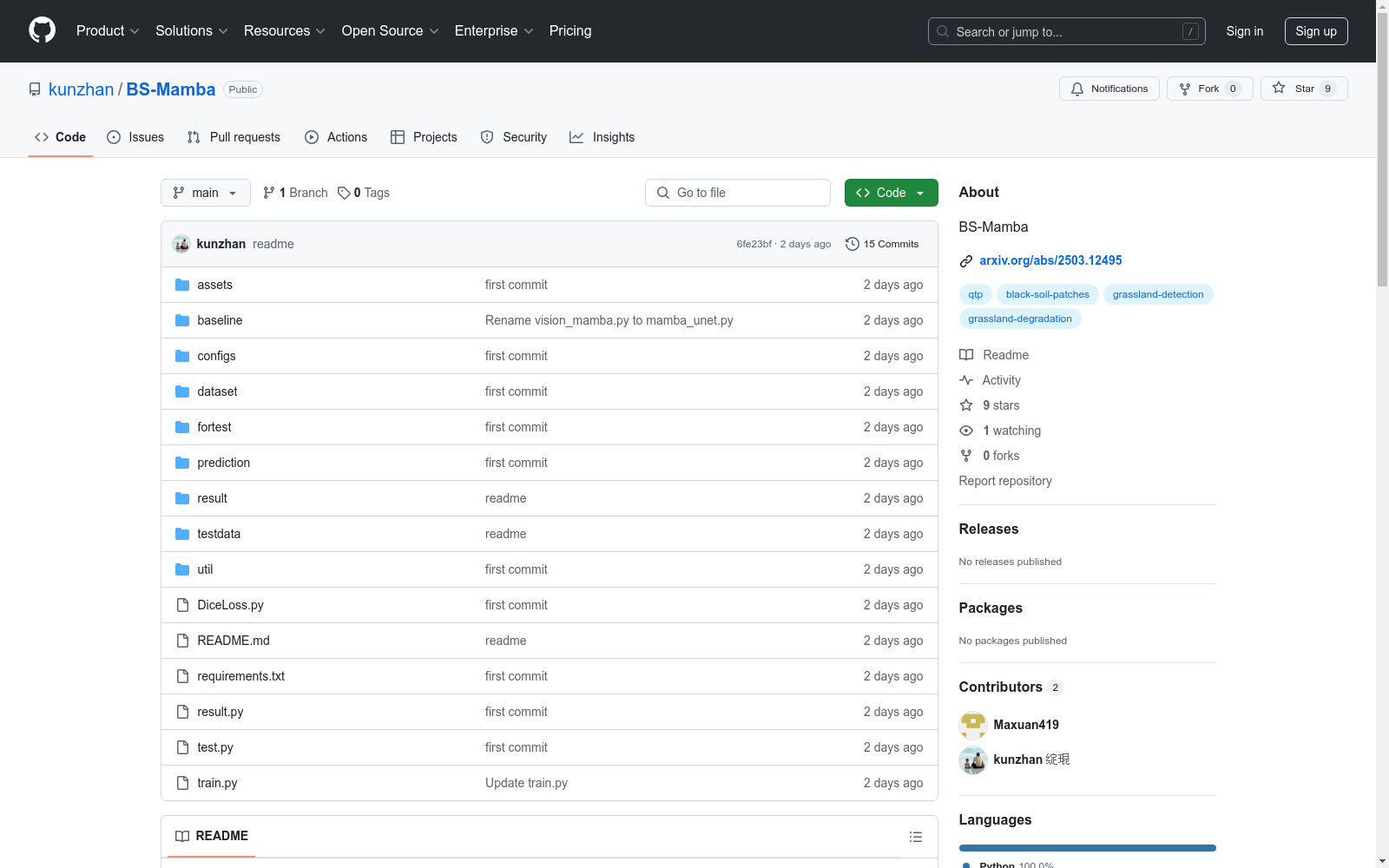Click the assets folder icon
Image resolution: width=1389 pixels, height=868 pixels.
182,285
